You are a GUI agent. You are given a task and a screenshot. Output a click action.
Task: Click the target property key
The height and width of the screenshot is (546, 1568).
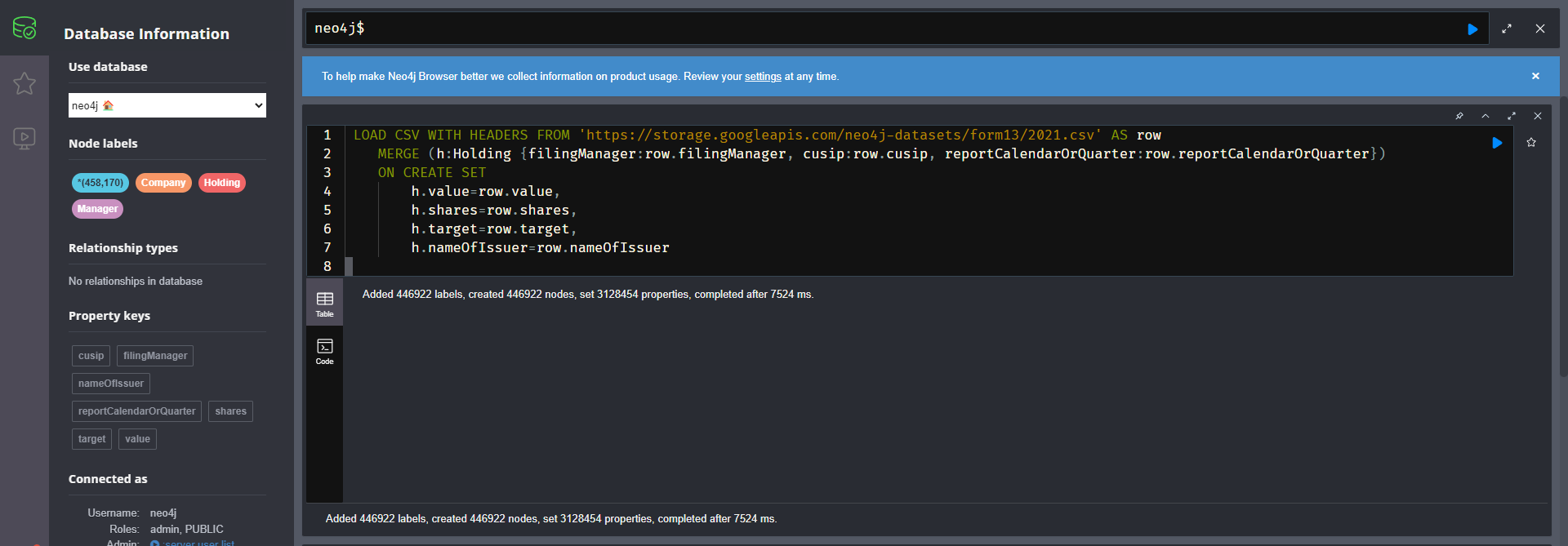coord(91,439)
